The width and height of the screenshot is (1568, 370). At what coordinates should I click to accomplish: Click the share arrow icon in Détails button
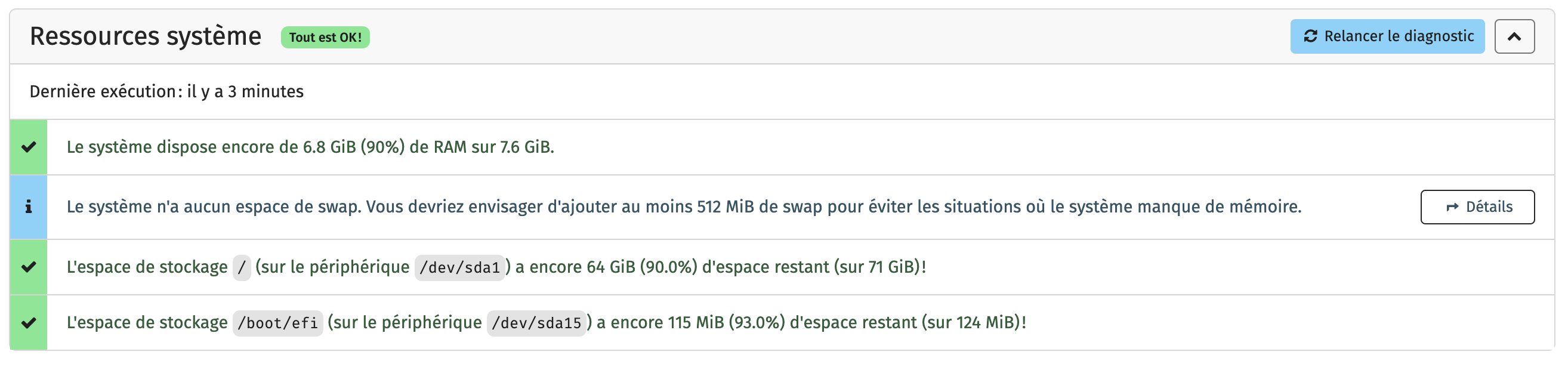(x=1452, y=208)
